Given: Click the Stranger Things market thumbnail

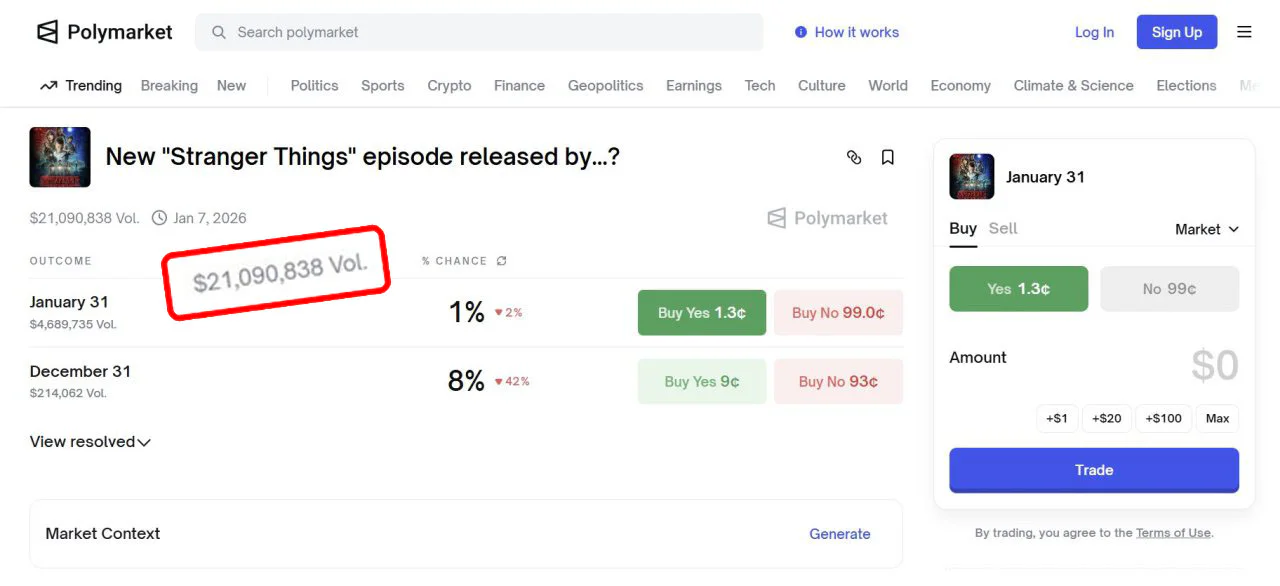Looking at the screenshot, I should 60,157.
